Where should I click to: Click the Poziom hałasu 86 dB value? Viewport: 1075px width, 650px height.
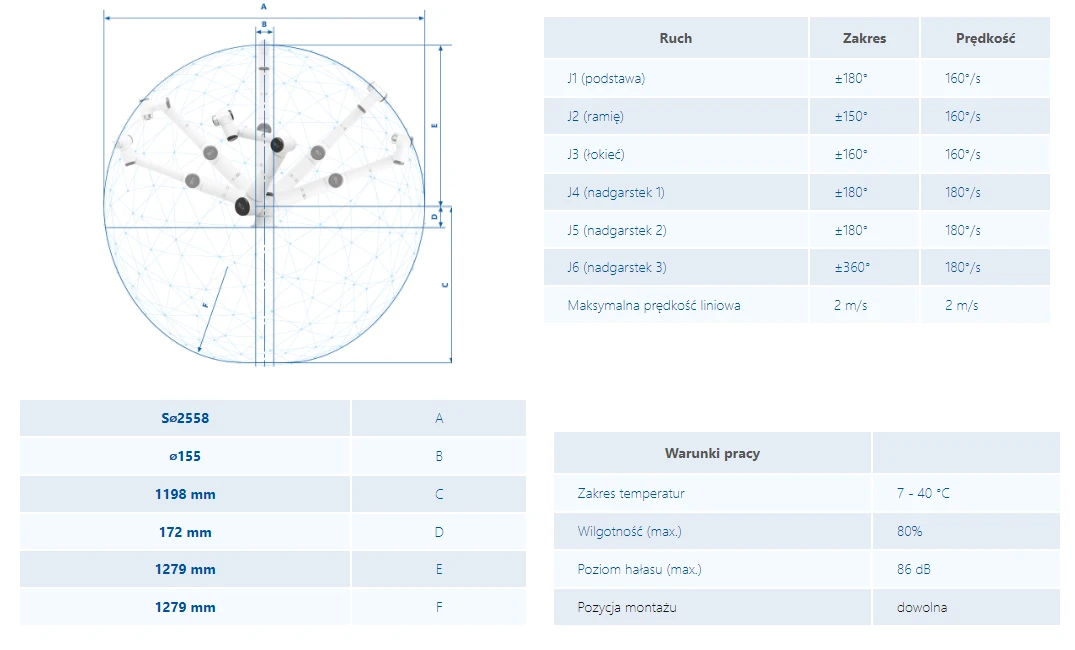[913, 569]
